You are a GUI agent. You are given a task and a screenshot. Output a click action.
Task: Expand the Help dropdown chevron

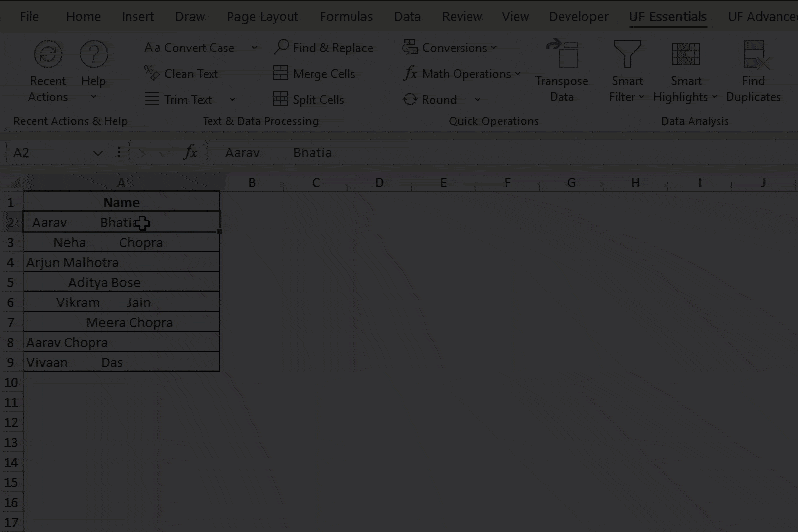point(94,97)
